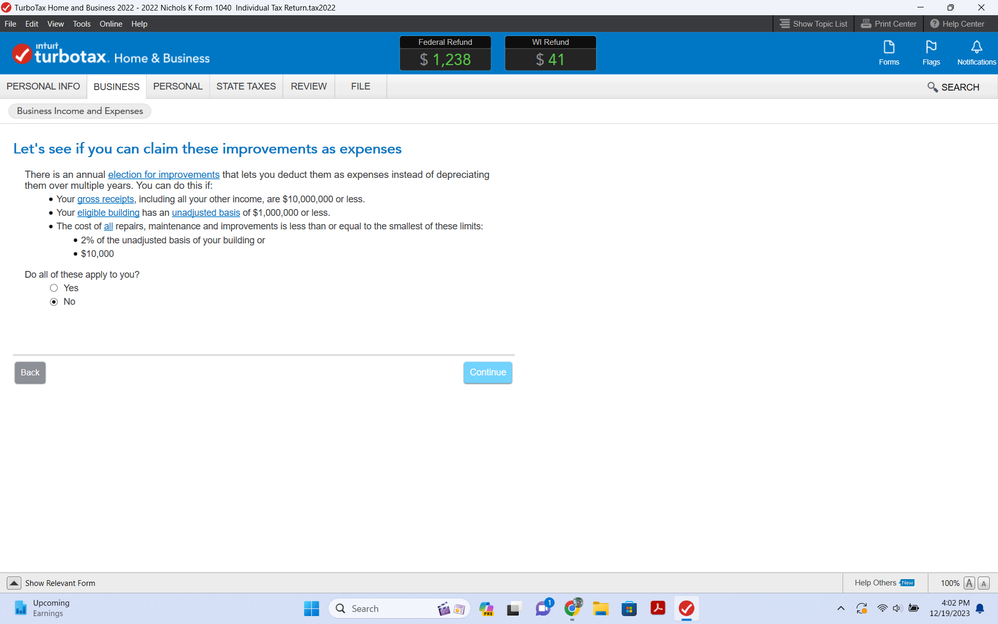Open the Notifications bell
998x624 pixels.
(976, 52)
